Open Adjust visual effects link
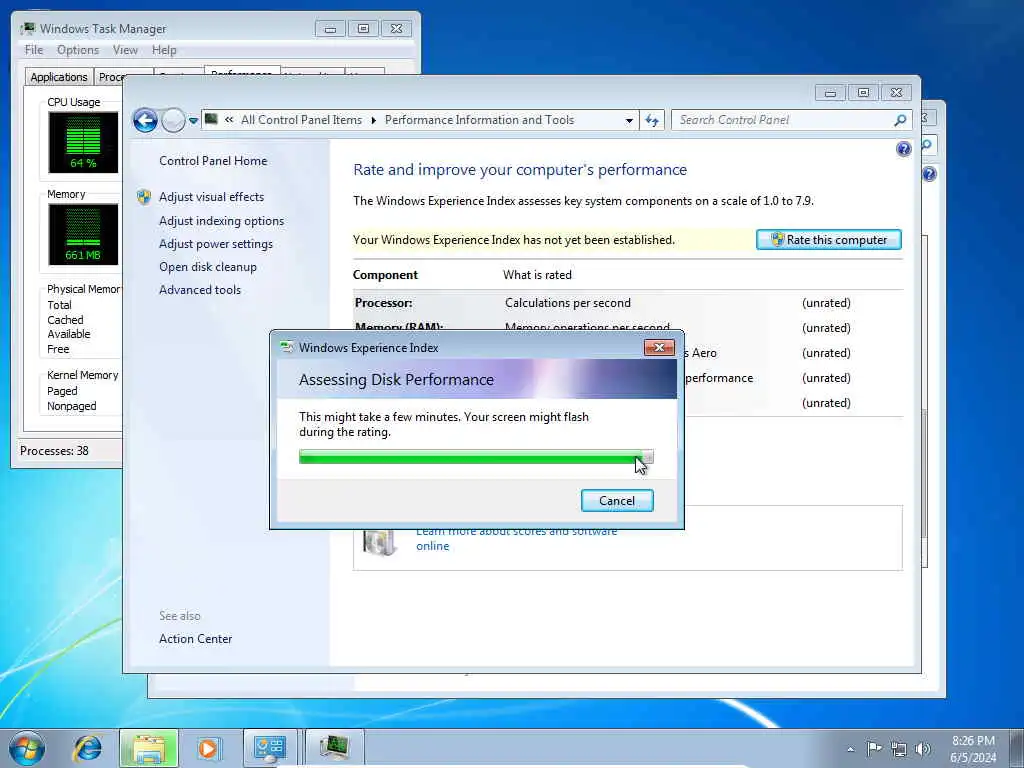 212,197
